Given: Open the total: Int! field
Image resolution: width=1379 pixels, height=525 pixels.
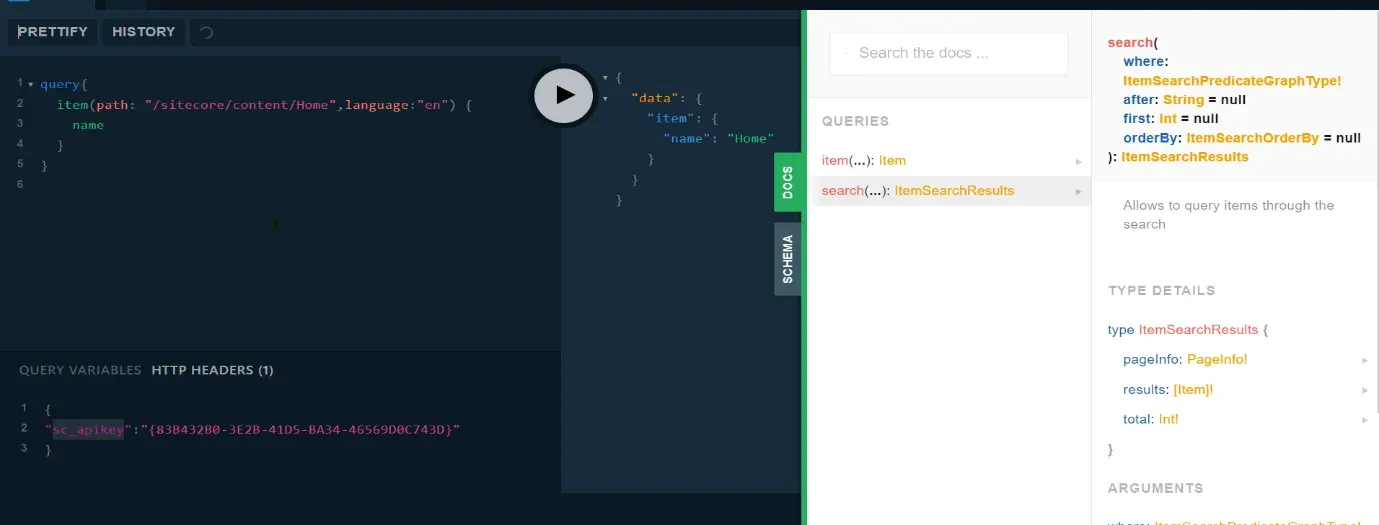Looking at the screenshot, I should click(1151, 419).
